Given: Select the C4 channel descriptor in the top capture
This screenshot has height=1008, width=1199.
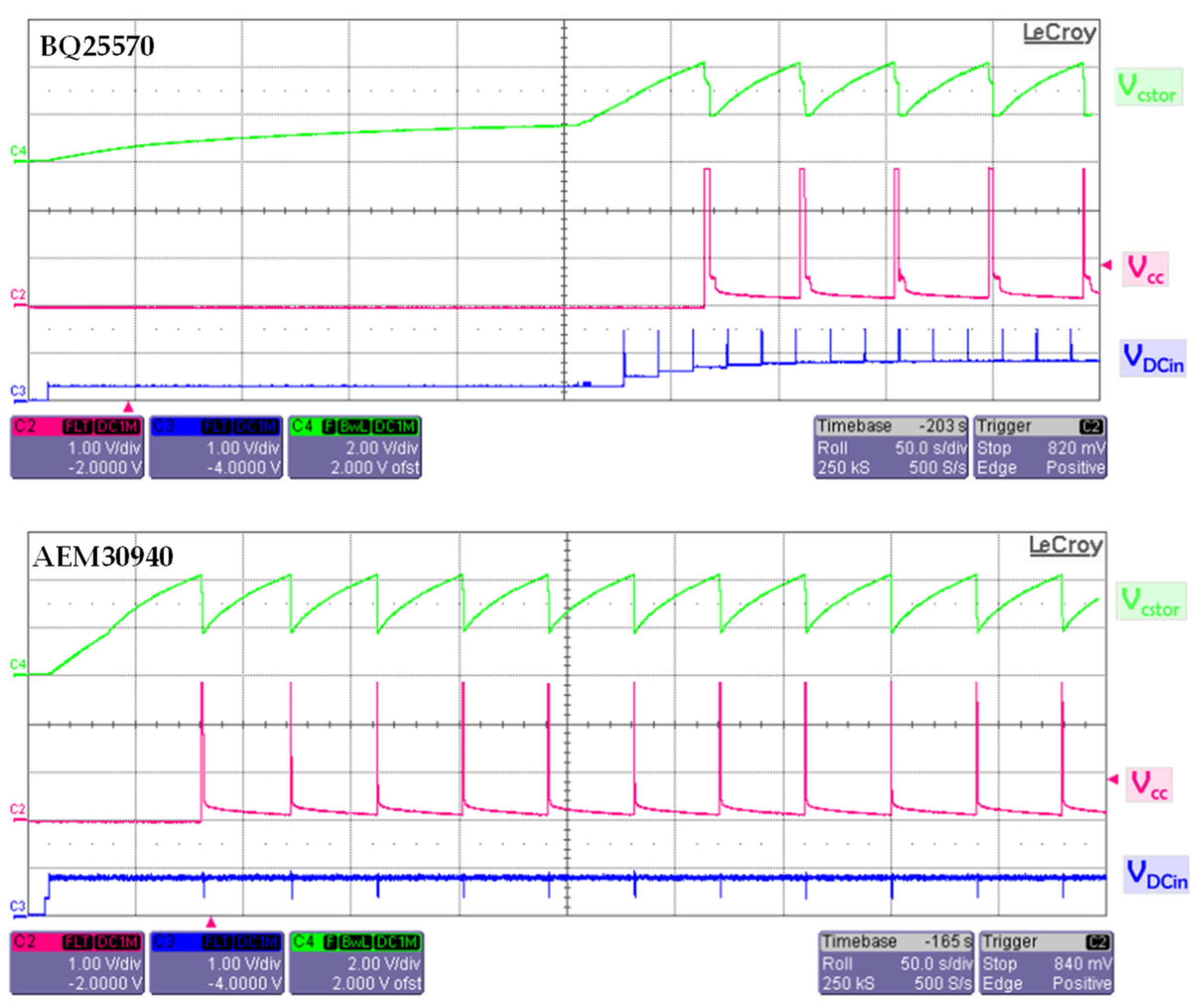Looking at the screenshot, I should coord(355,447).
